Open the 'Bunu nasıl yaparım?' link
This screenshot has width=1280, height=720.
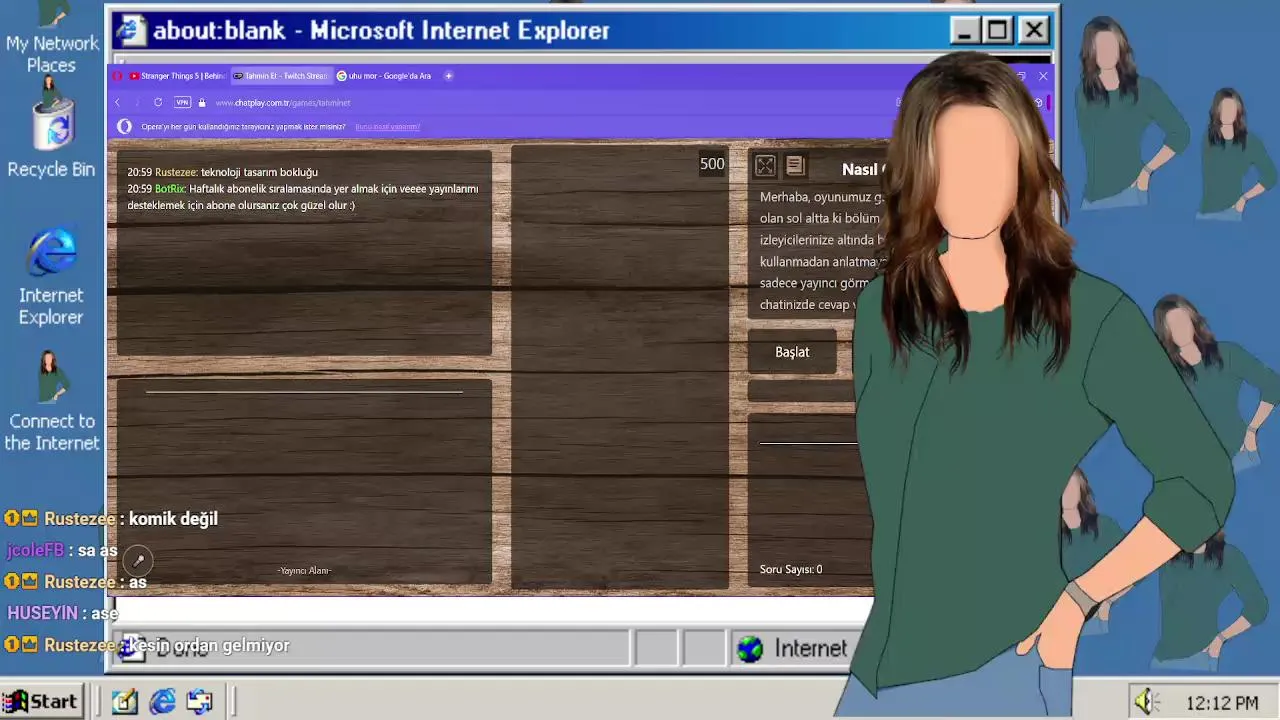pos(387,127)
